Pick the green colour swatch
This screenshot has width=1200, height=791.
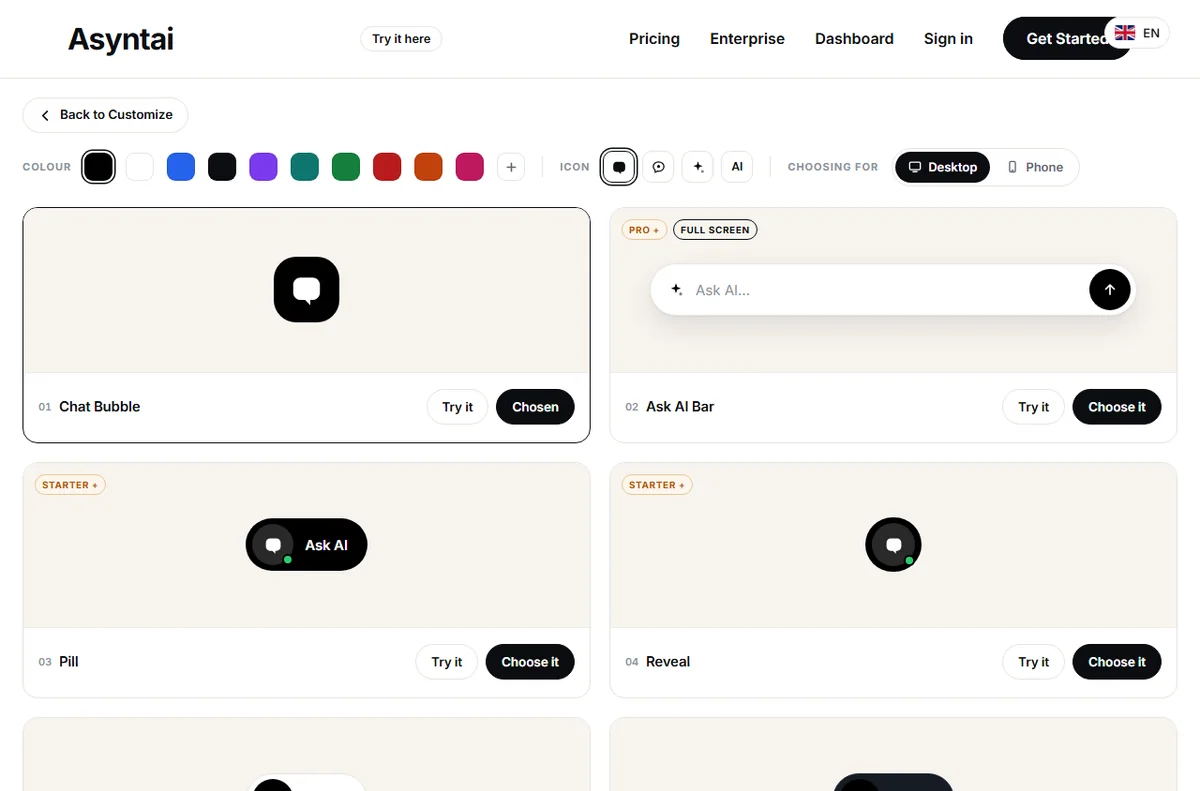346,167
